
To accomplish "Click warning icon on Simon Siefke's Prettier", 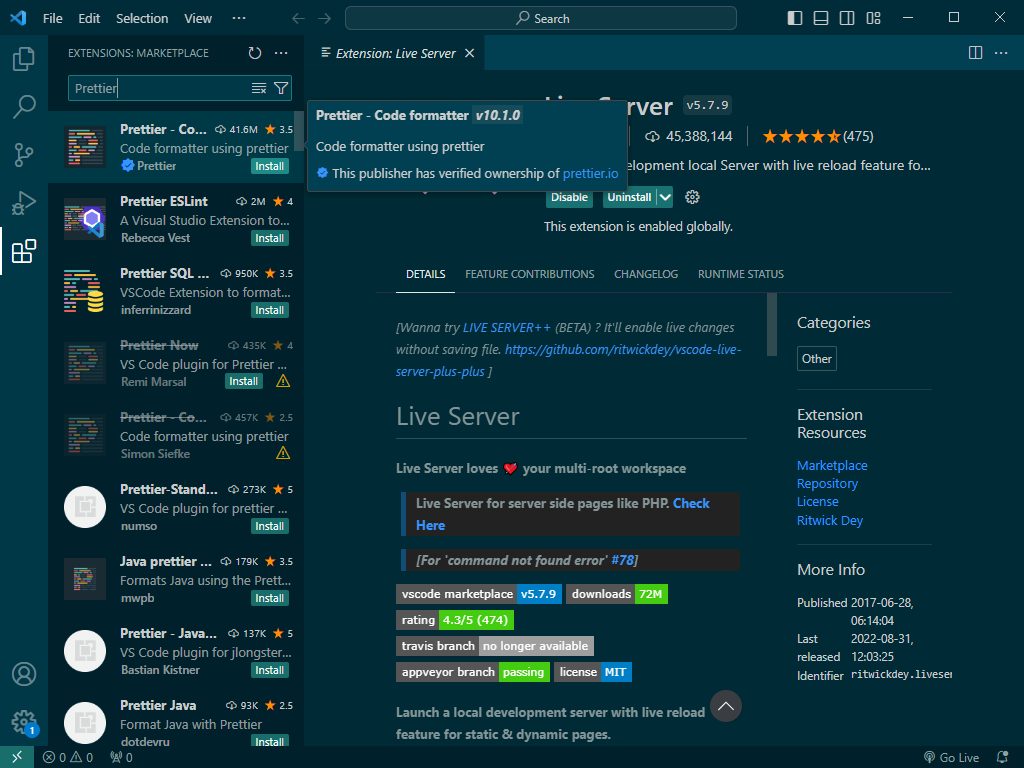I will pyautogui.click(x=283, y=453).
